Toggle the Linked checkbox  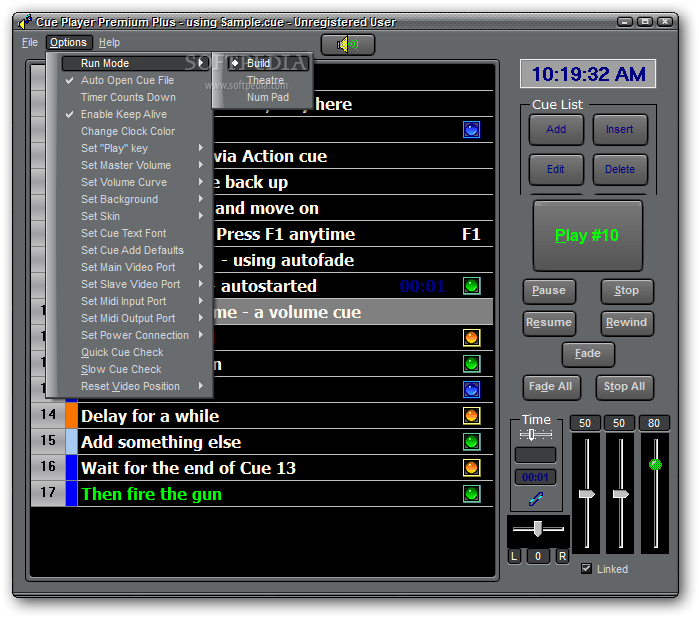[x=586, y=569]
